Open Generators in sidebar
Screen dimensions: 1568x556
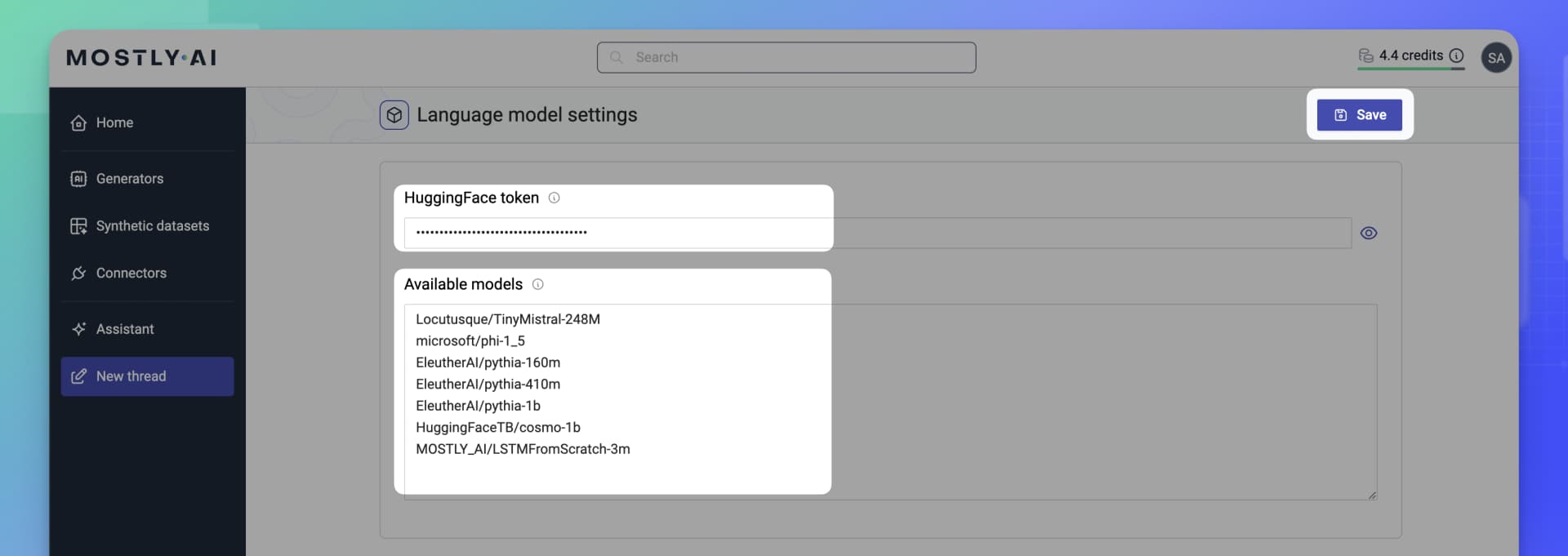[147, 179]
